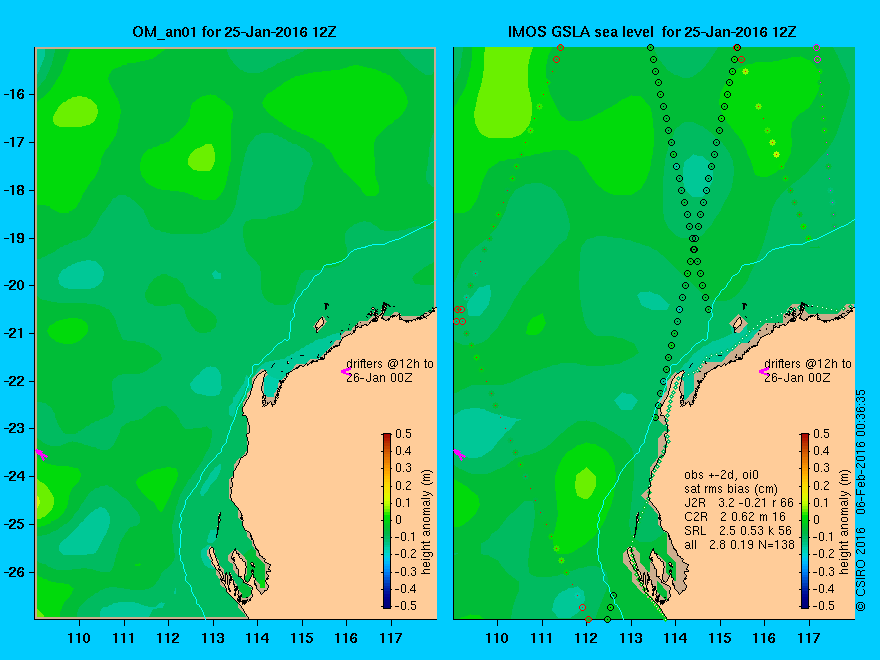Click longitude label 116 under the OM_an01 map
This screenshot has height=660, width=880.
coord(346,638)
